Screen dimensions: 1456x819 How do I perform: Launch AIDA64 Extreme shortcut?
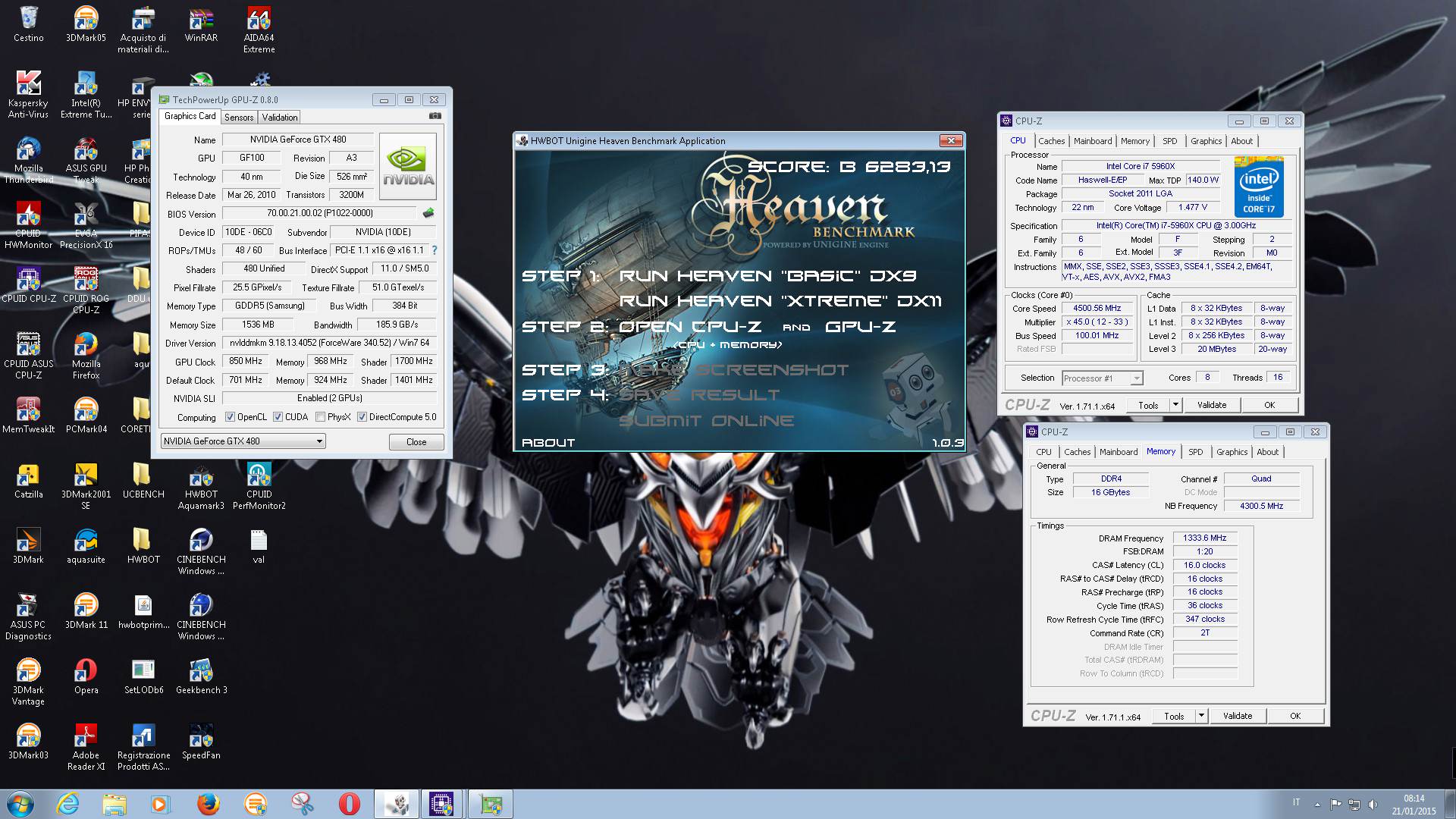click(259, 29)
